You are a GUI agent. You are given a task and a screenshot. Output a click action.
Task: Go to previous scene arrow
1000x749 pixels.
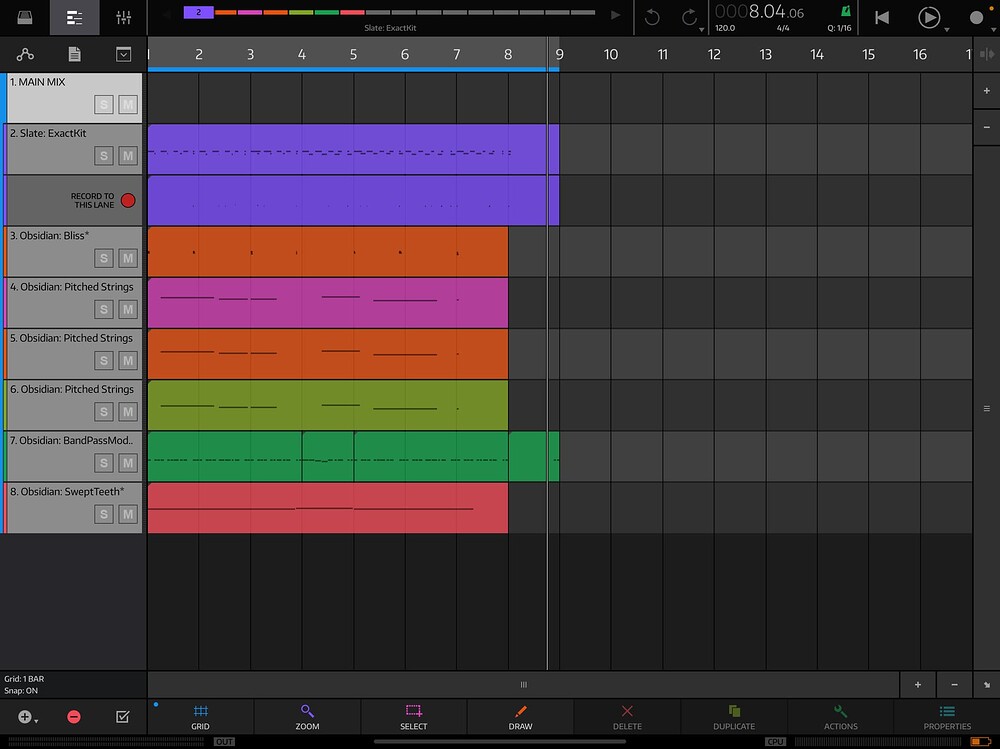tap(167, 15)
